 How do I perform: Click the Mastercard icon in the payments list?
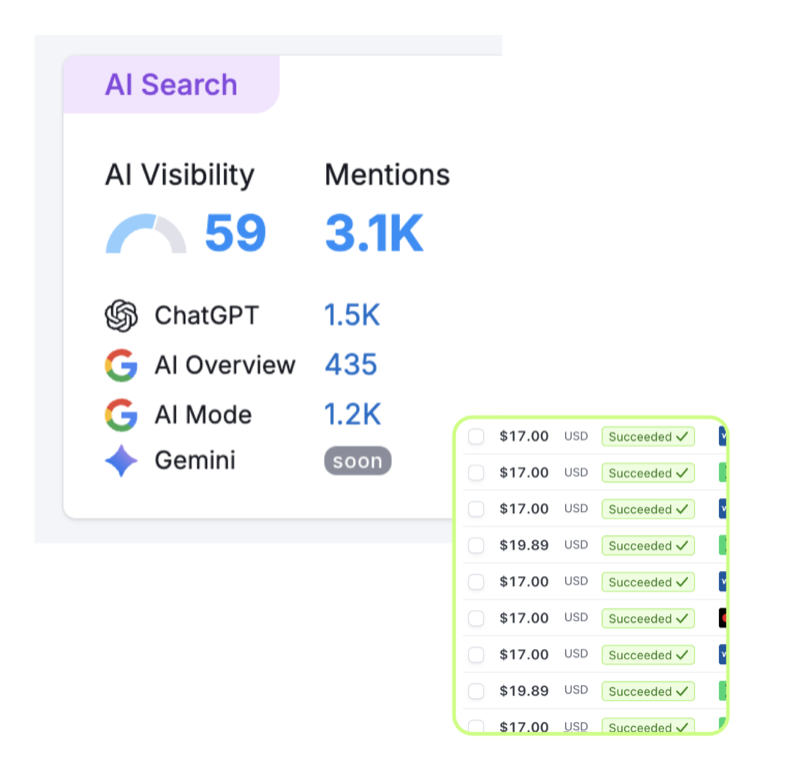[722, 618]
